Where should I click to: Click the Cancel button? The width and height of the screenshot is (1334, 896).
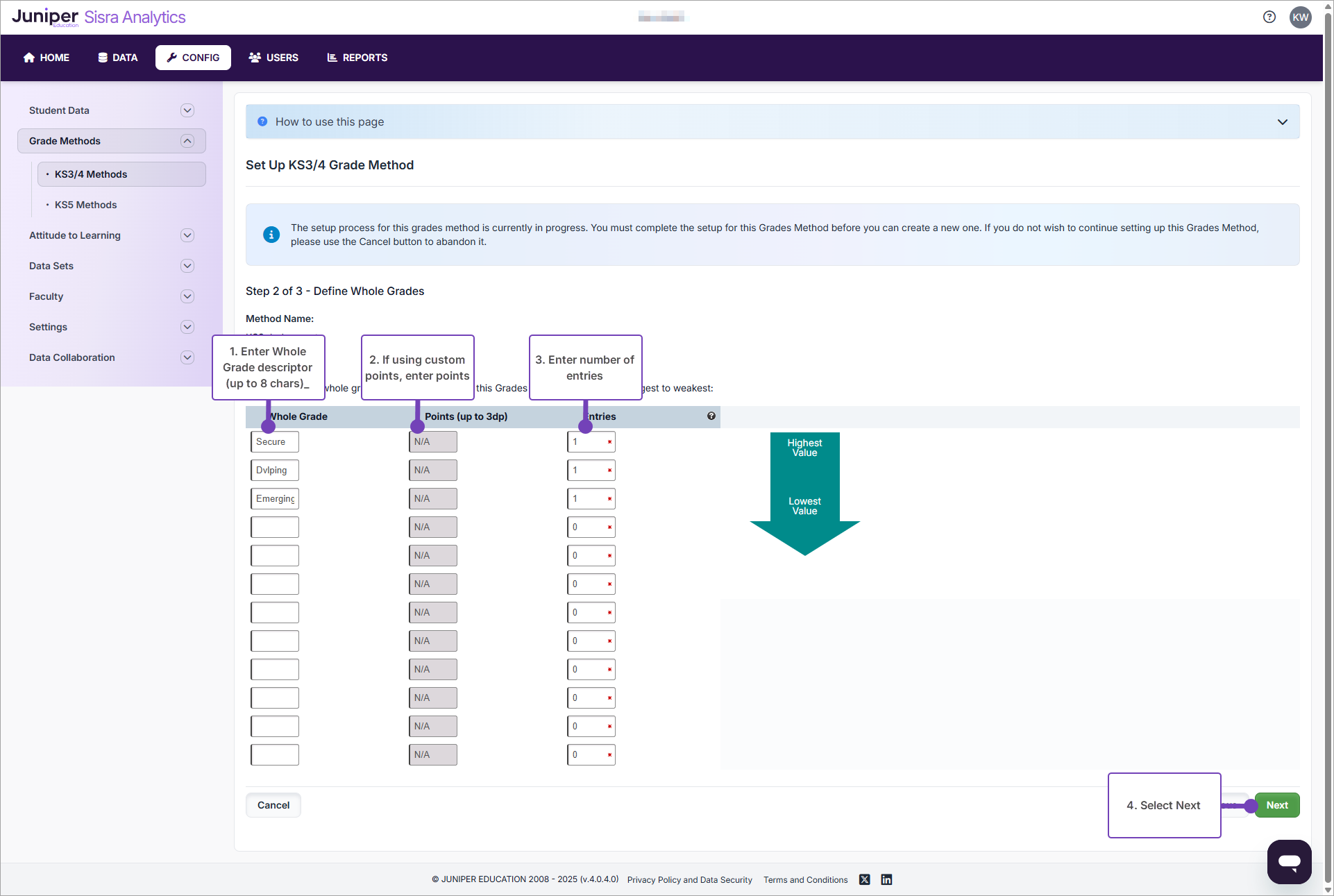pyautogui.click(x=273, y=805)
